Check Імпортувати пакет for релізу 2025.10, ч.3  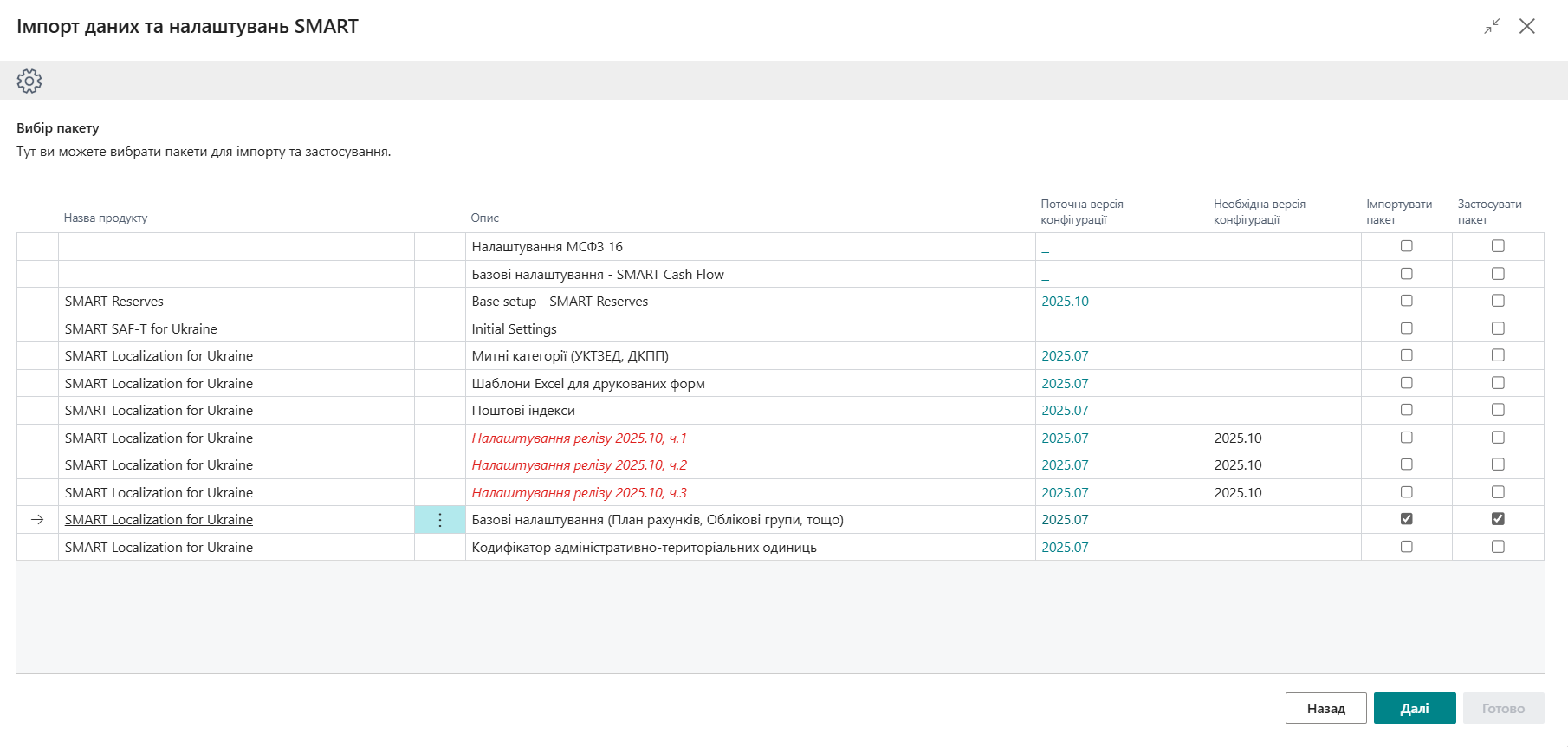click(1407, 492)
